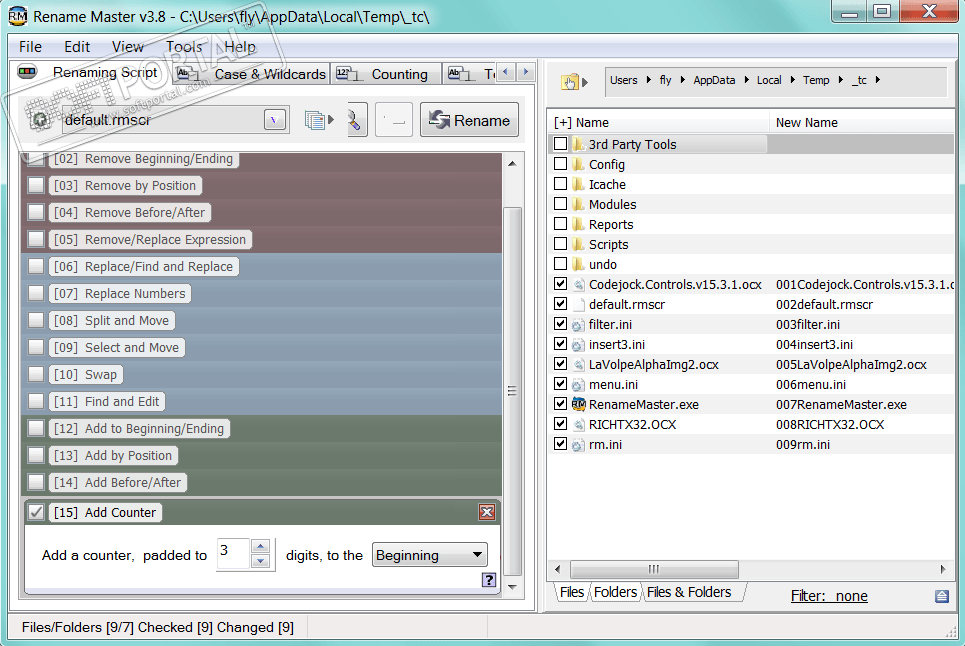Viewport: 965px width, 646px height.
Task: Disable step 15 Add Counter checkbox
Action: pyautogui.click(x=36, y=512)
